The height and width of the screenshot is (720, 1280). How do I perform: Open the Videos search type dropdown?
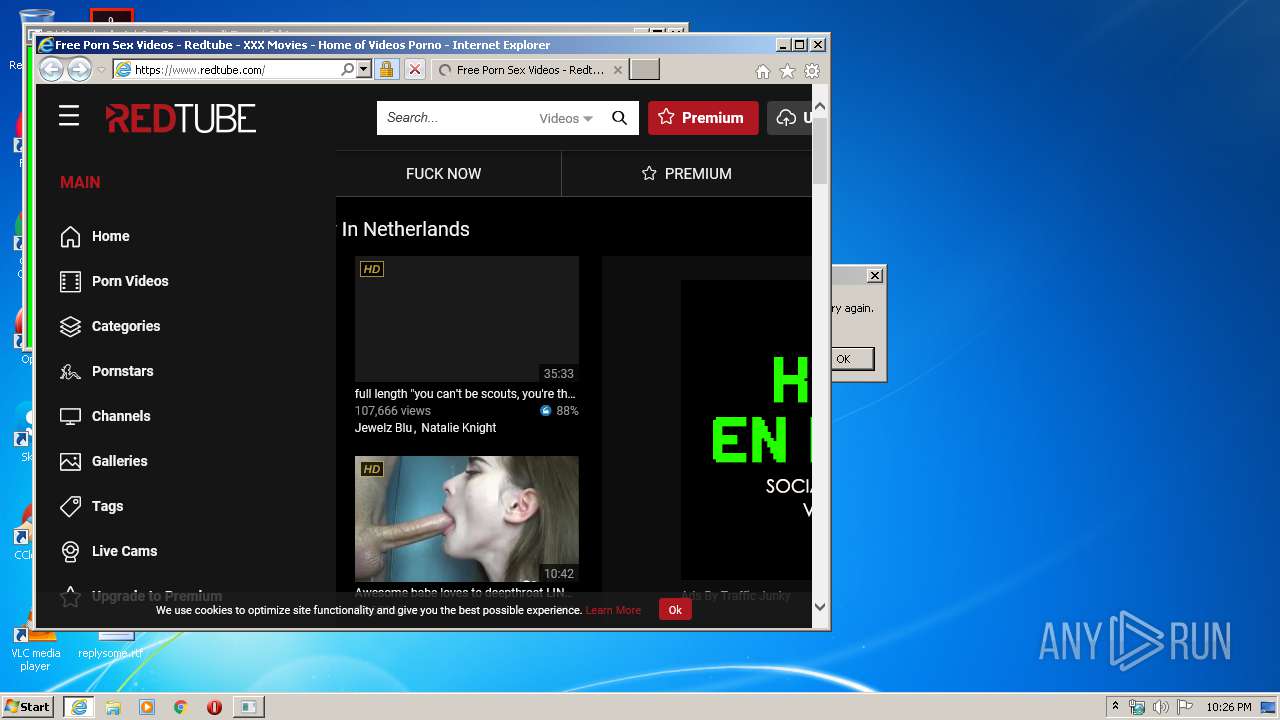coord(566,118)
